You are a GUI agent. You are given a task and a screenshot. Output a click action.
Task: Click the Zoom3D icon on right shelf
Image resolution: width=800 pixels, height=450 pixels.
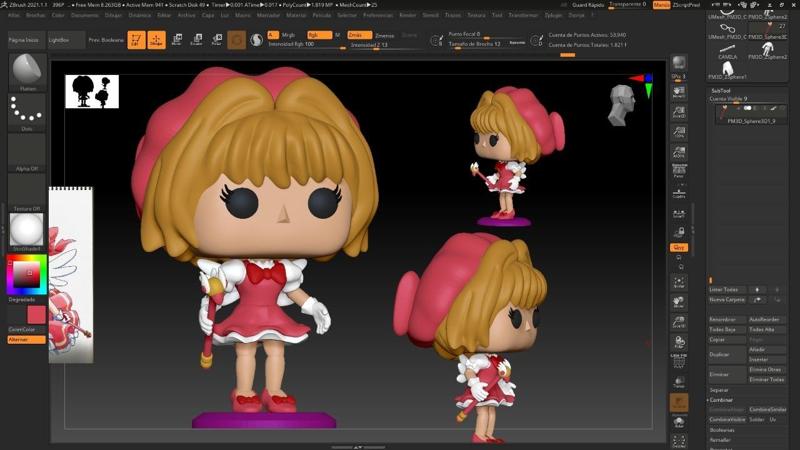pos(679,322)
